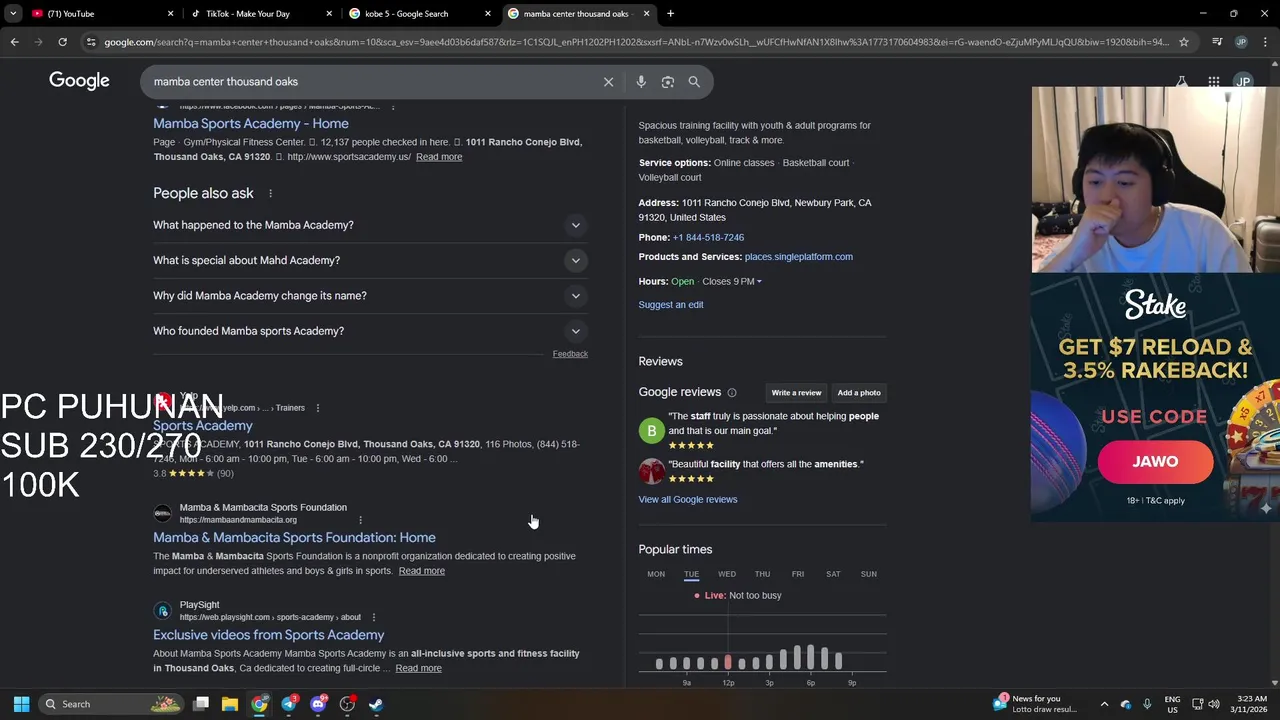Viewport: 1280px width, 720px height.
Task: Bookmark this page with the star icon
Action: [x=1184, y=42]
